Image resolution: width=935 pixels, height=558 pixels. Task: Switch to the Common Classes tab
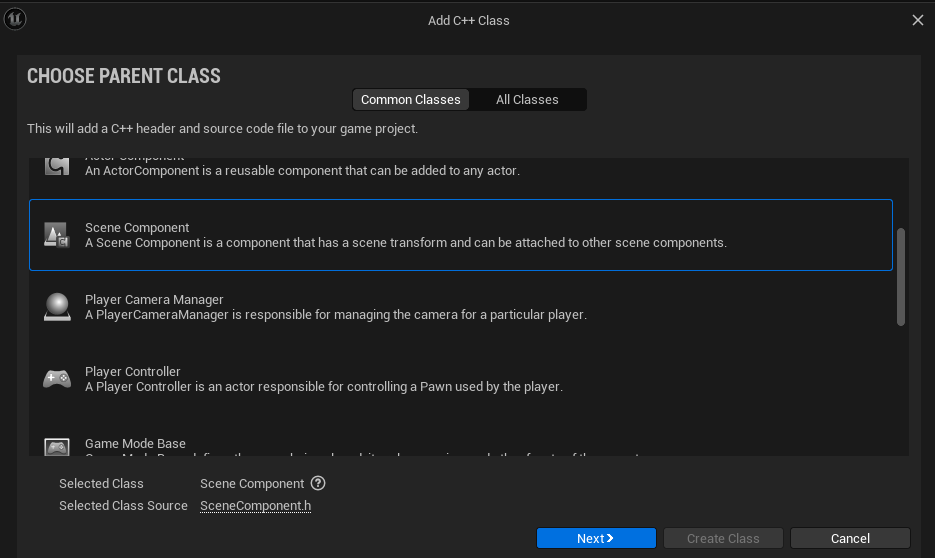coord(411,100)
